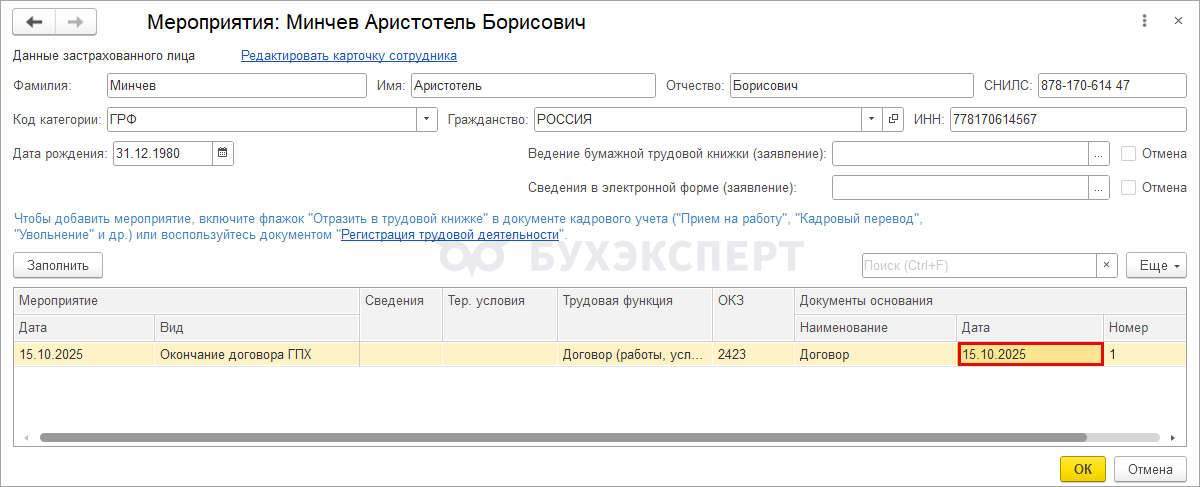This screenshot has width=1200, height=487.
Task: Open Редактировать карточку сотрудника link
Action: click(x=348, y=56)
